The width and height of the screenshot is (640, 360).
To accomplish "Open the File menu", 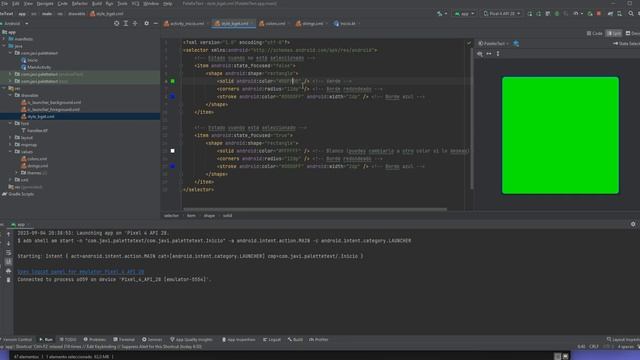I will pyautogui.click(x=4, y=3).
